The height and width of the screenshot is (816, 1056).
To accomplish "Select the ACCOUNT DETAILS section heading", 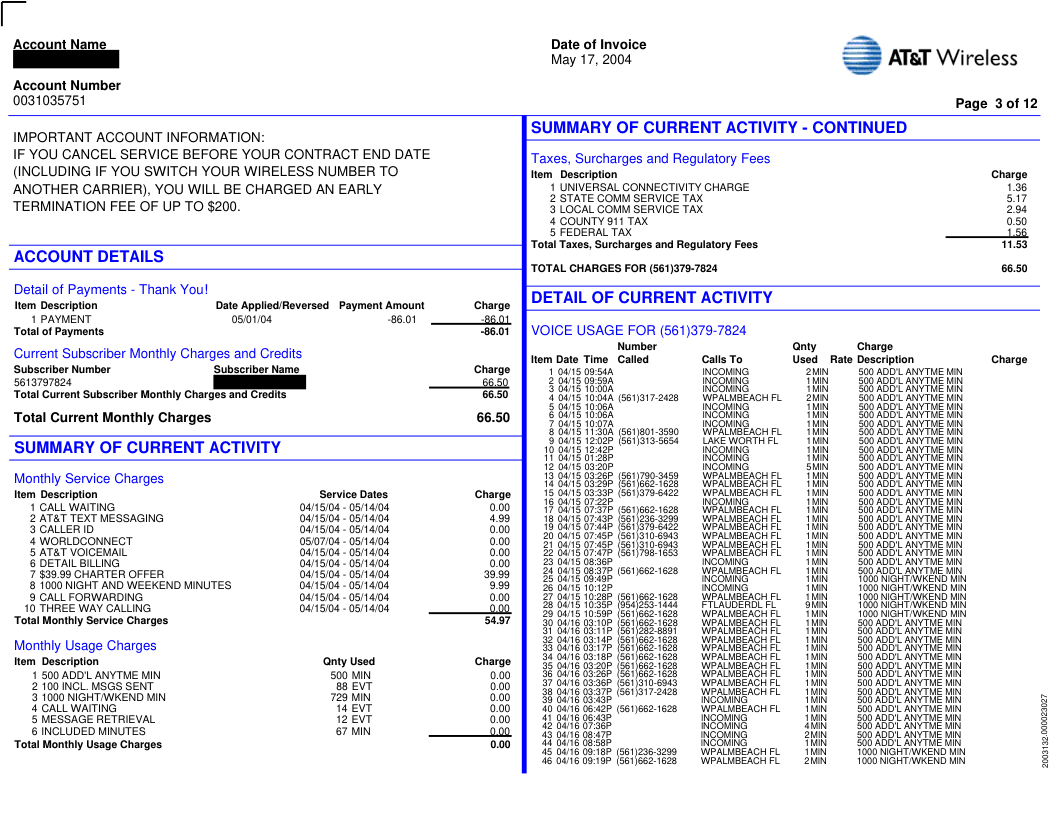I will pyautogui.click(x=89, y=257).
